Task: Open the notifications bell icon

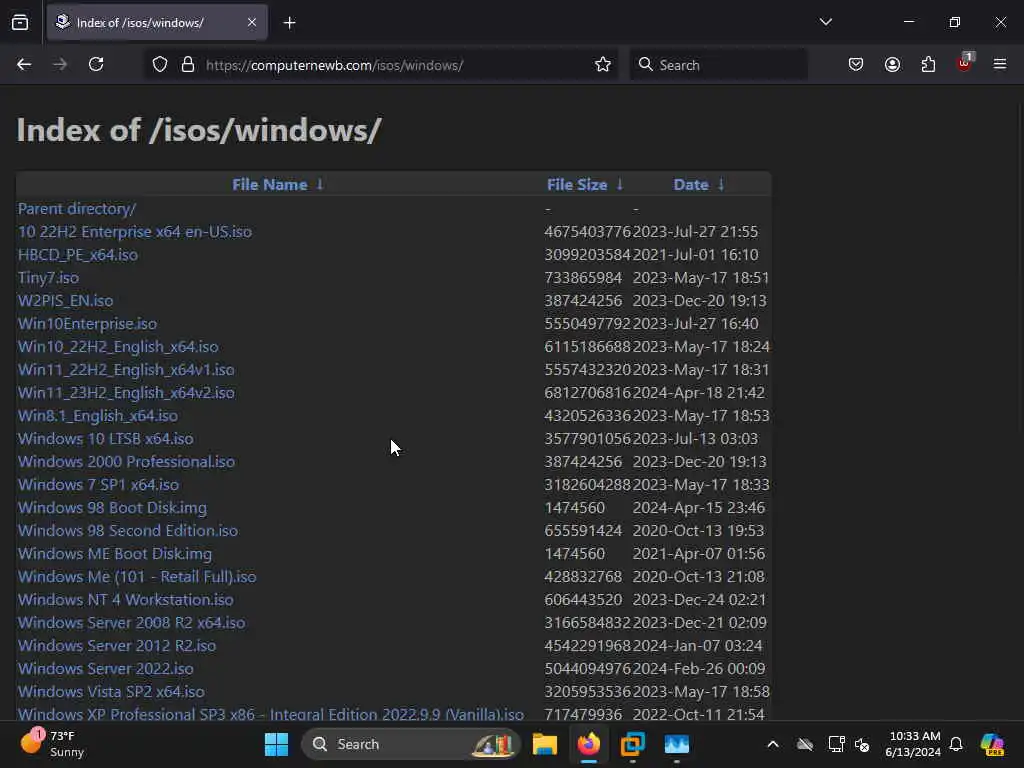Action: click(x=956, y=744)
